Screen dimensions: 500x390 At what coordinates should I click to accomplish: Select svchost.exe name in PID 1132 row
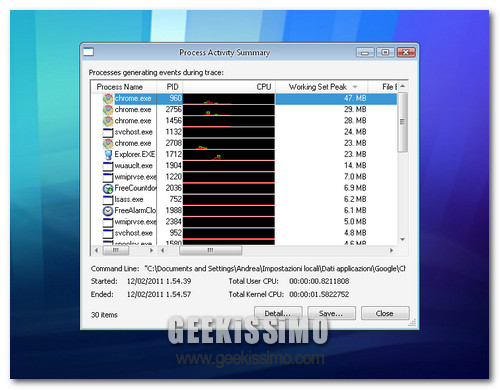point(134,132)
